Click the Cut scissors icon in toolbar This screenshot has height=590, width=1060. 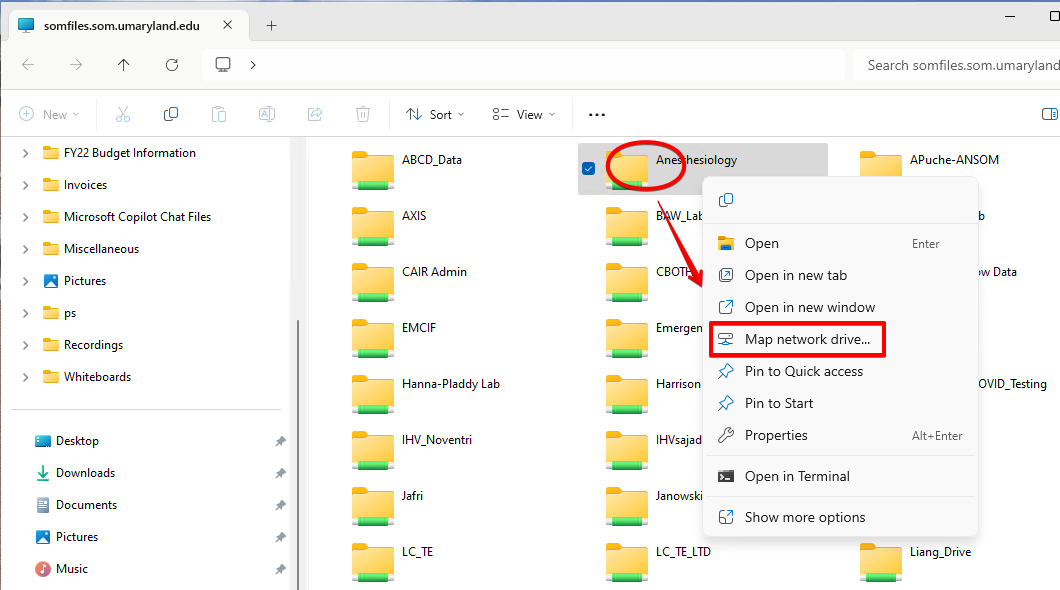[x=123, y=114]
